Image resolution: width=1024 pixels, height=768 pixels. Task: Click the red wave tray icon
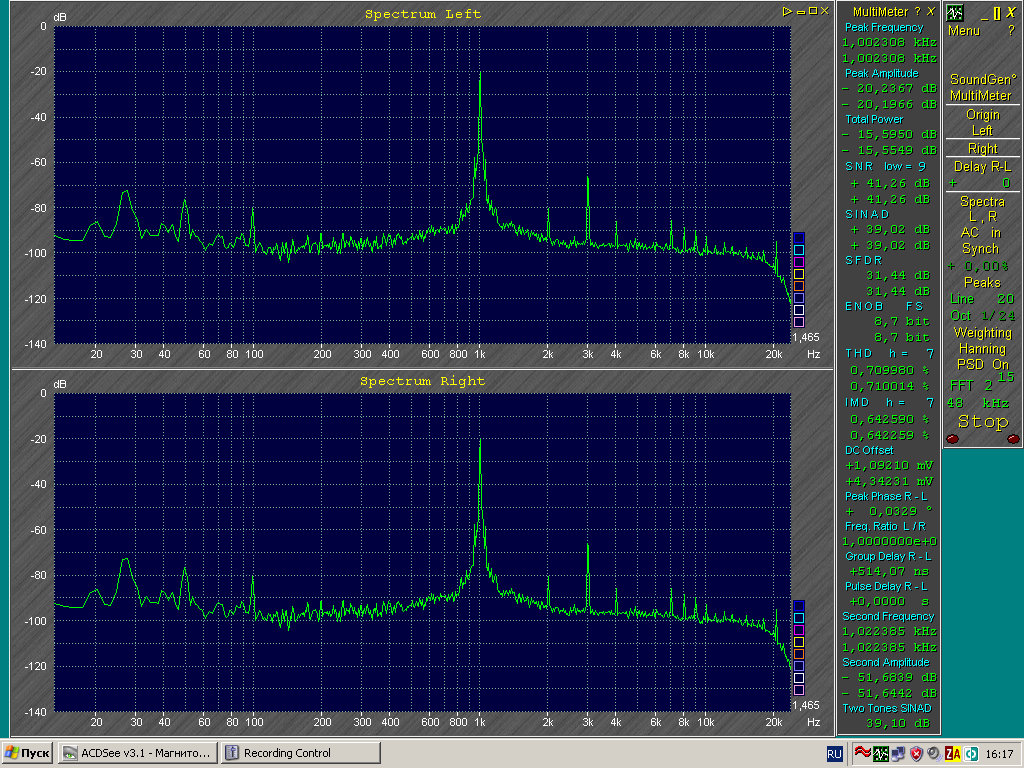(861, 753)
